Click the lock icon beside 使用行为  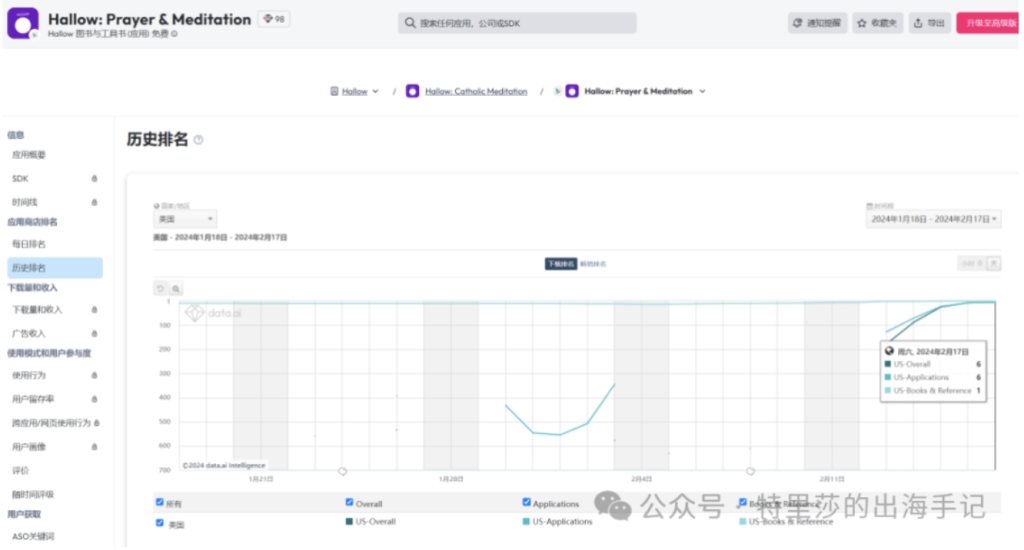95,376
